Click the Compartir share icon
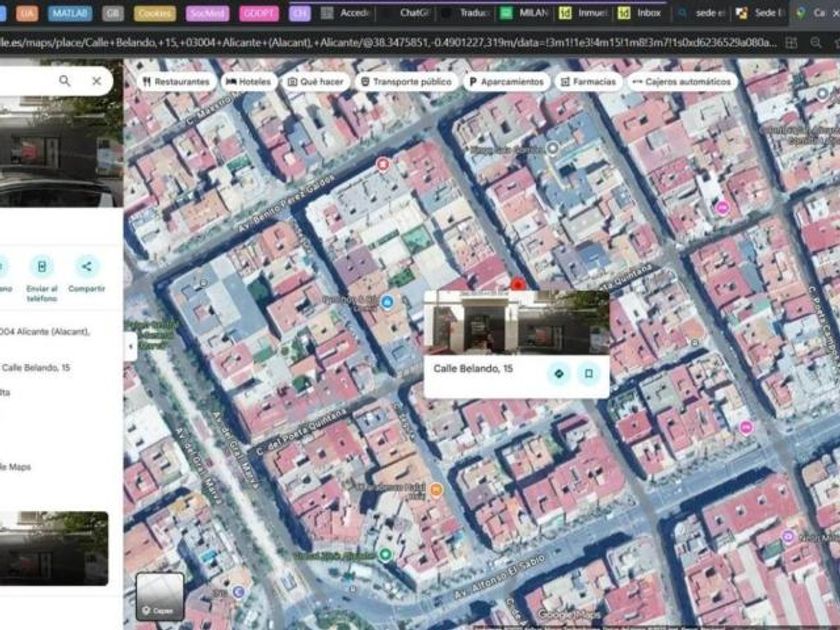 [87, 266]
